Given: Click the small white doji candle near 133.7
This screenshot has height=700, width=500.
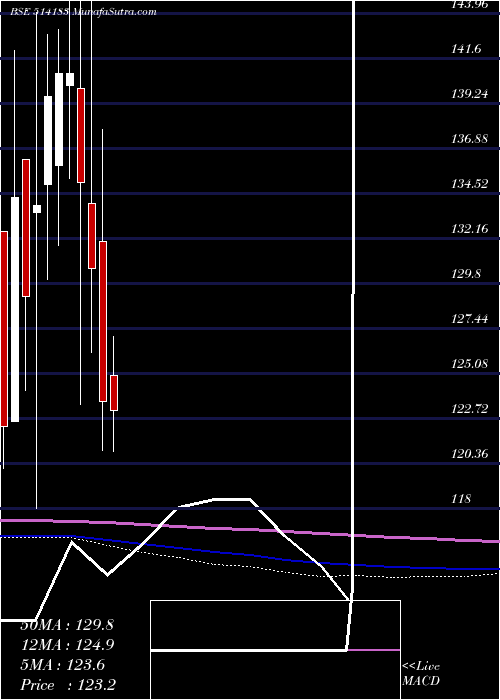Looking at the screenshot, I should [x=37, y=209].
